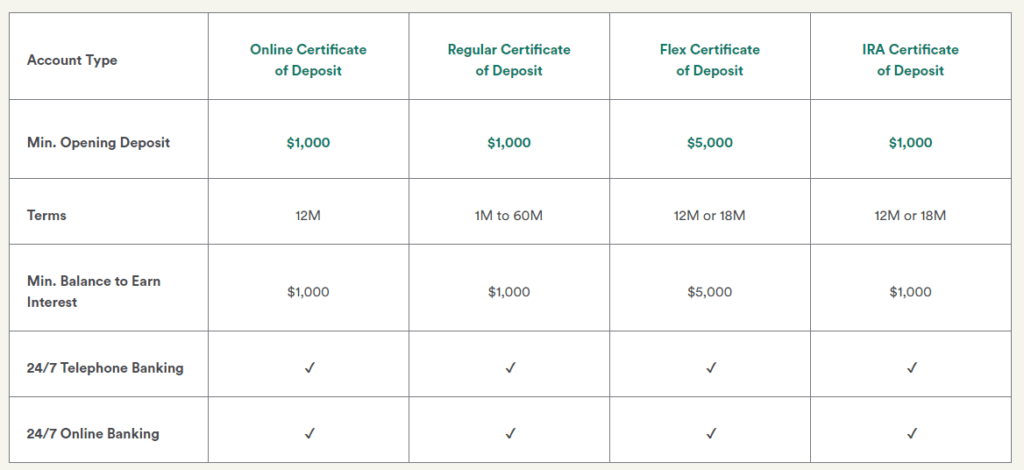
Task: Select the 12M term for Online Certificate
Action: point(308,215)
